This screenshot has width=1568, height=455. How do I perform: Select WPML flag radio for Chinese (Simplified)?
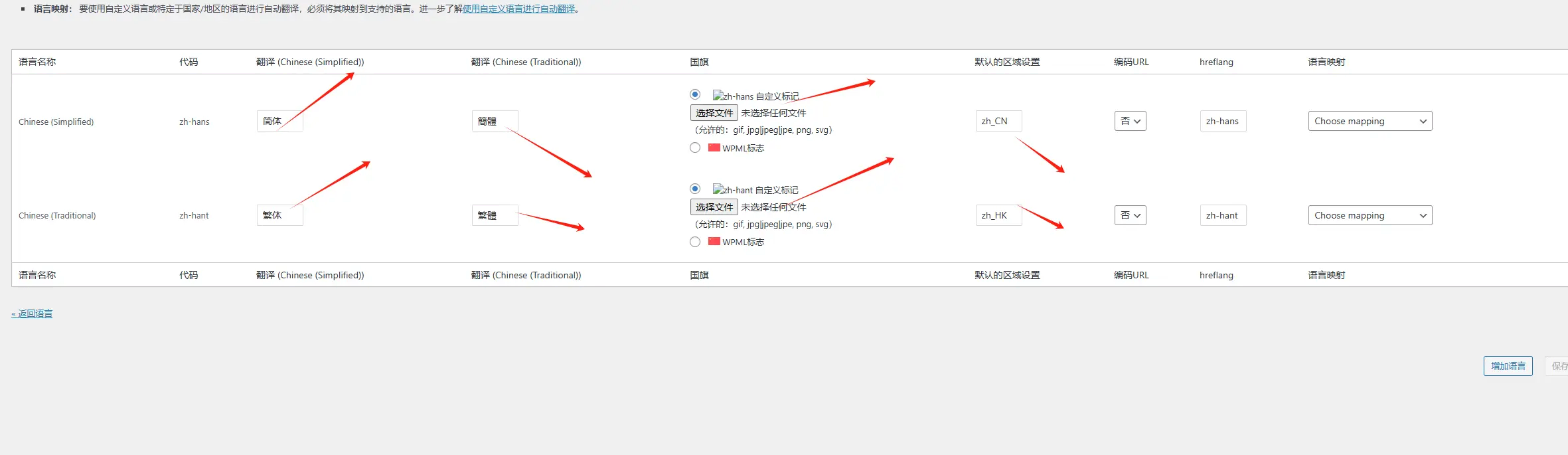[695, 147]
